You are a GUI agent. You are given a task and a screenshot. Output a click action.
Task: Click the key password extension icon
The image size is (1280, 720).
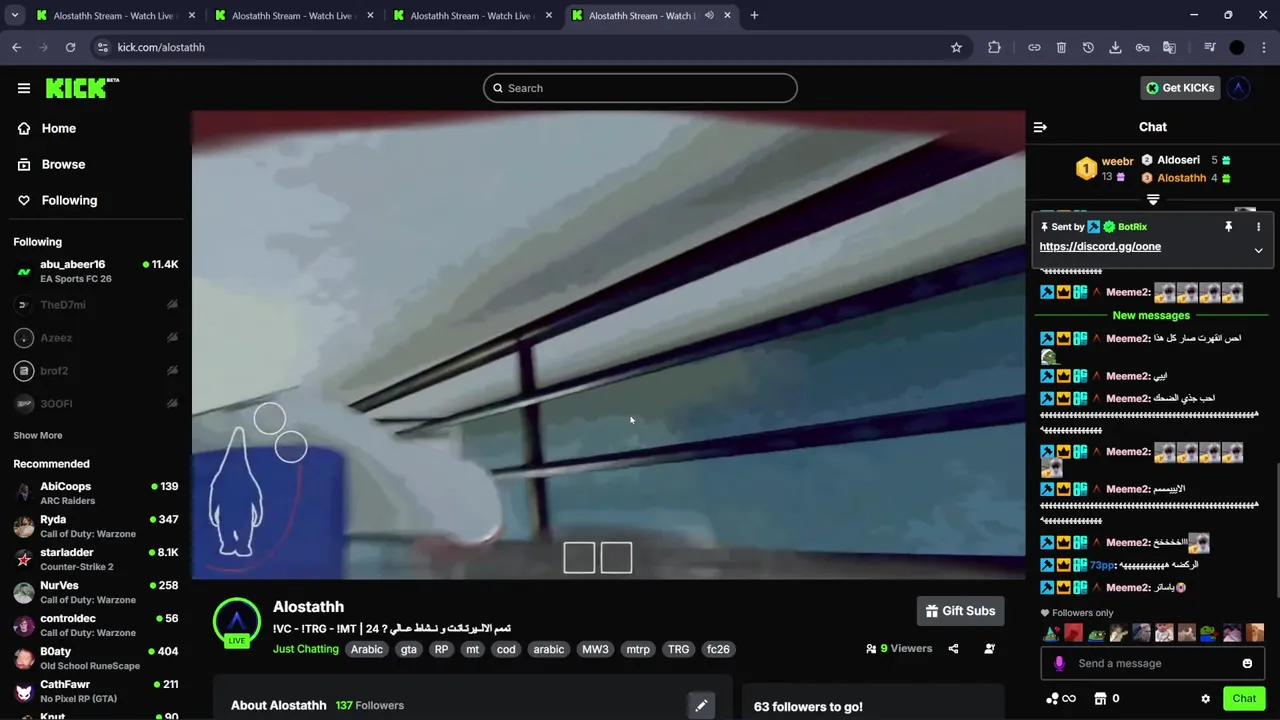[x=1142, y=47]
